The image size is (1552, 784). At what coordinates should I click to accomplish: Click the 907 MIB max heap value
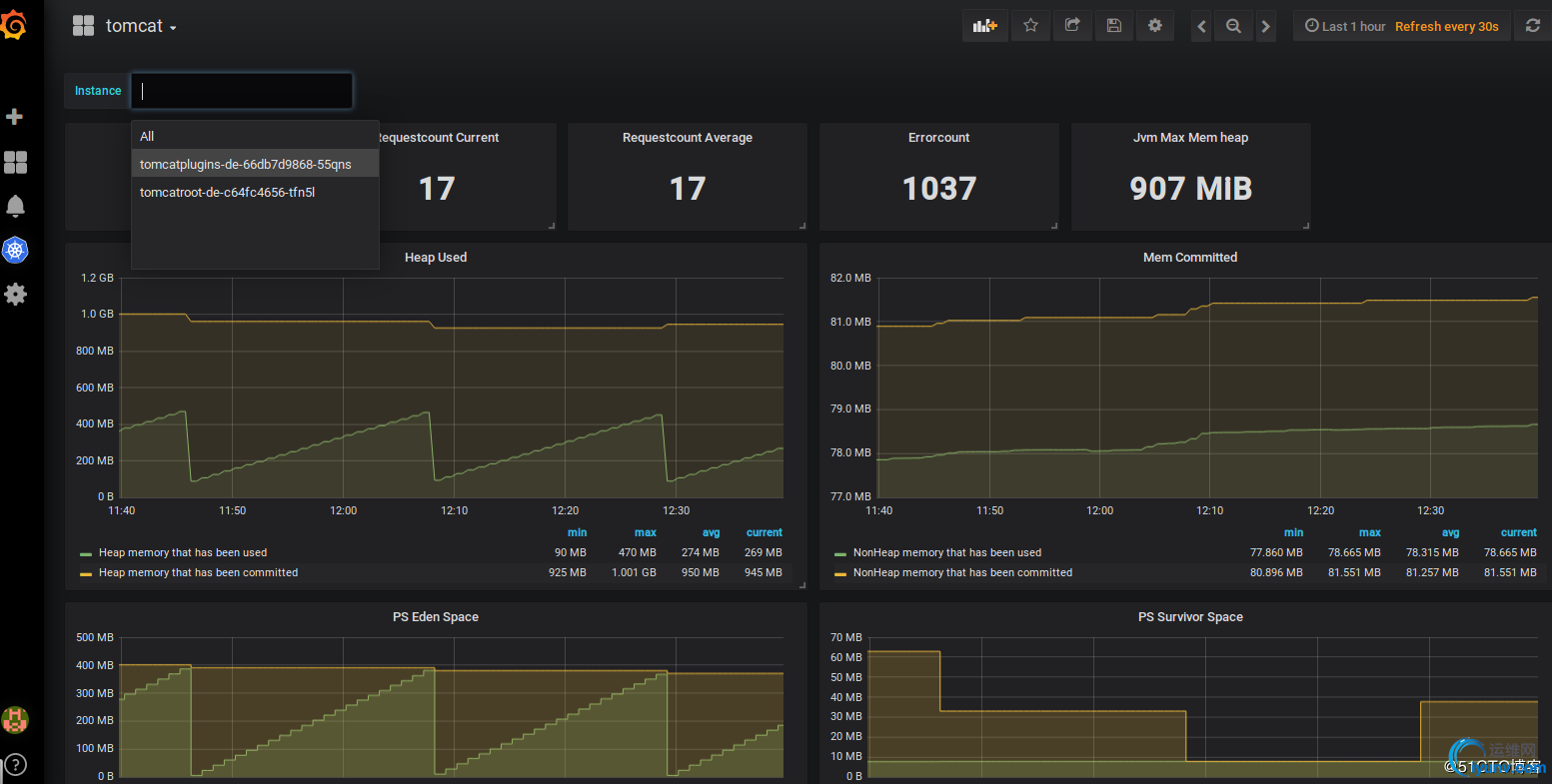click(1190, 189)
